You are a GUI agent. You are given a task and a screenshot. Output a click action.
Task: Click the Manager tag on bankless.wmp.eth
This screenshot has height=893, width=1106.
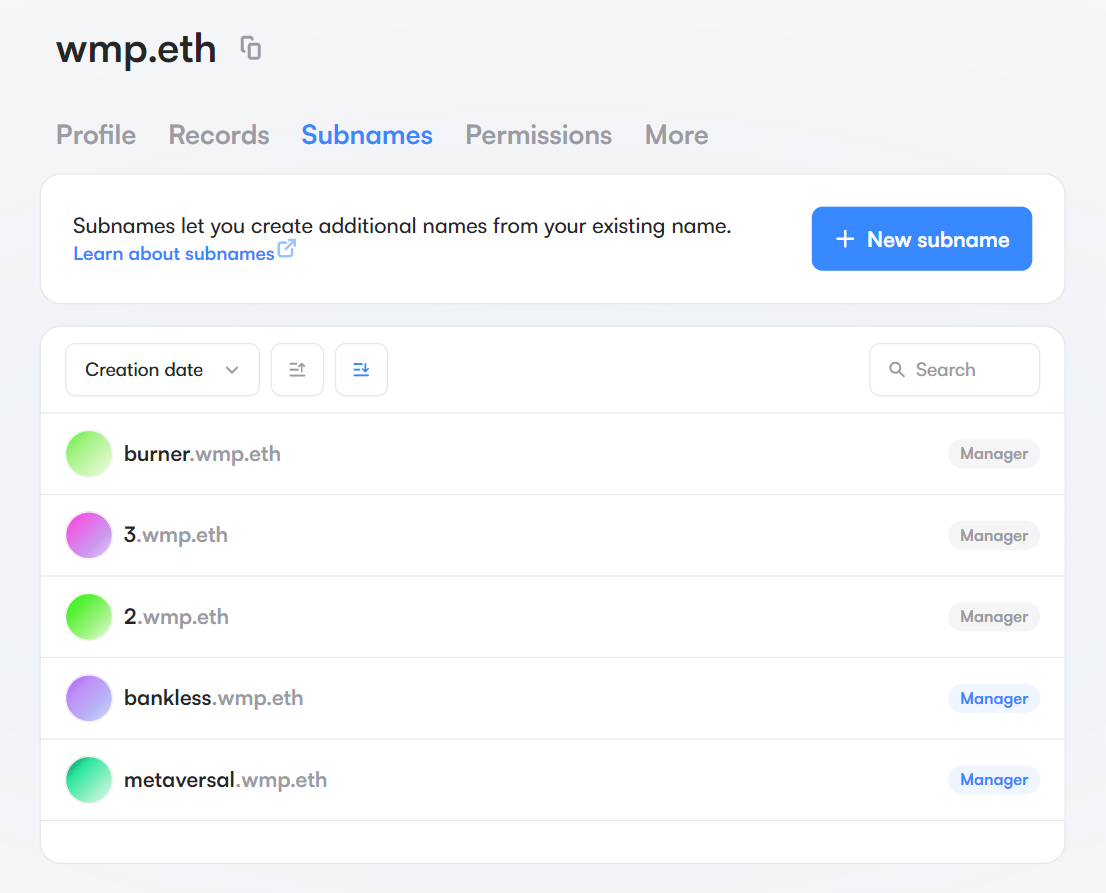[x=993, y=698]
